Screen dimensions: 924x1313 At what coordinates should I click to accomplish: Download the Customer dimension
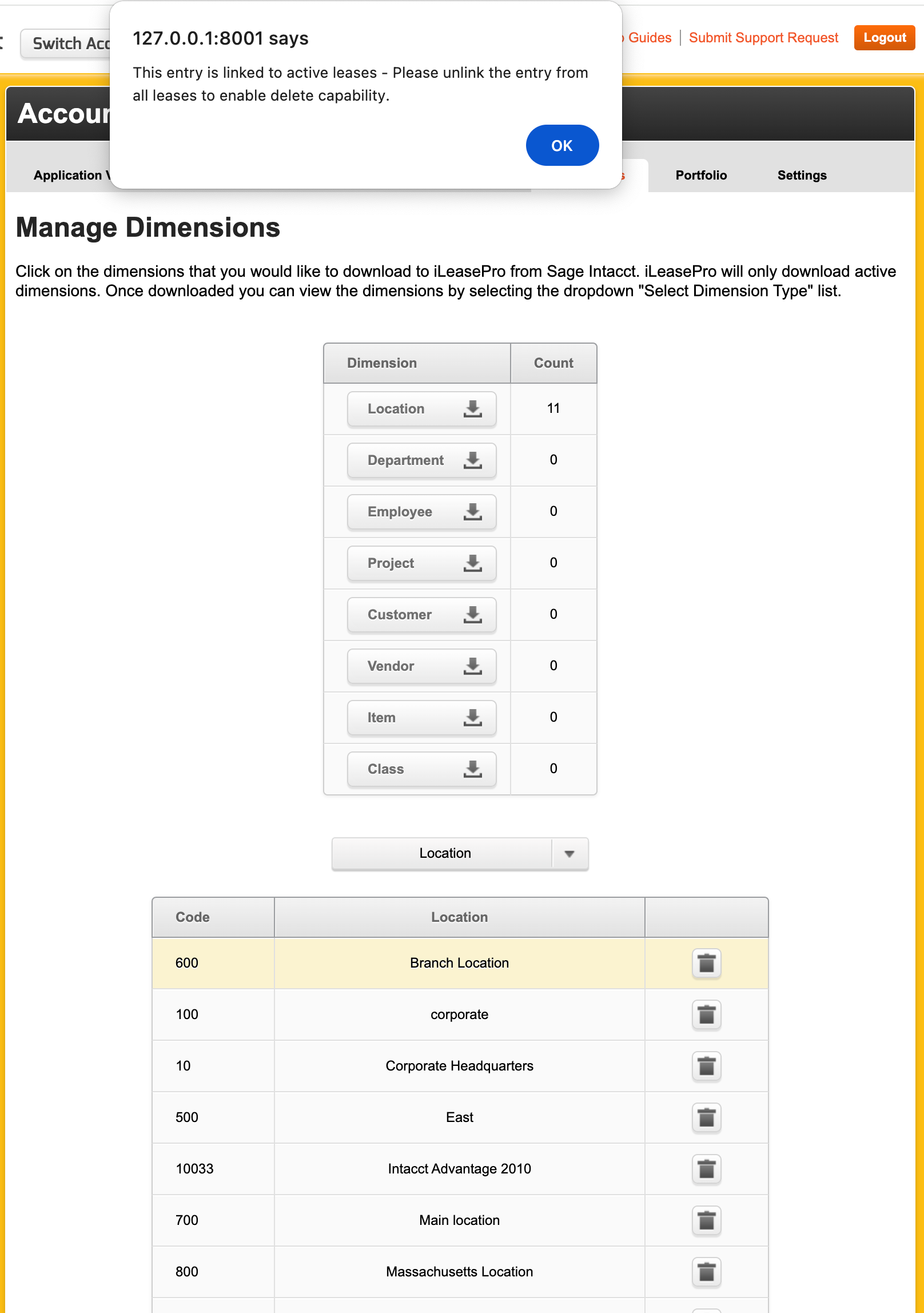tap(421, 615)
